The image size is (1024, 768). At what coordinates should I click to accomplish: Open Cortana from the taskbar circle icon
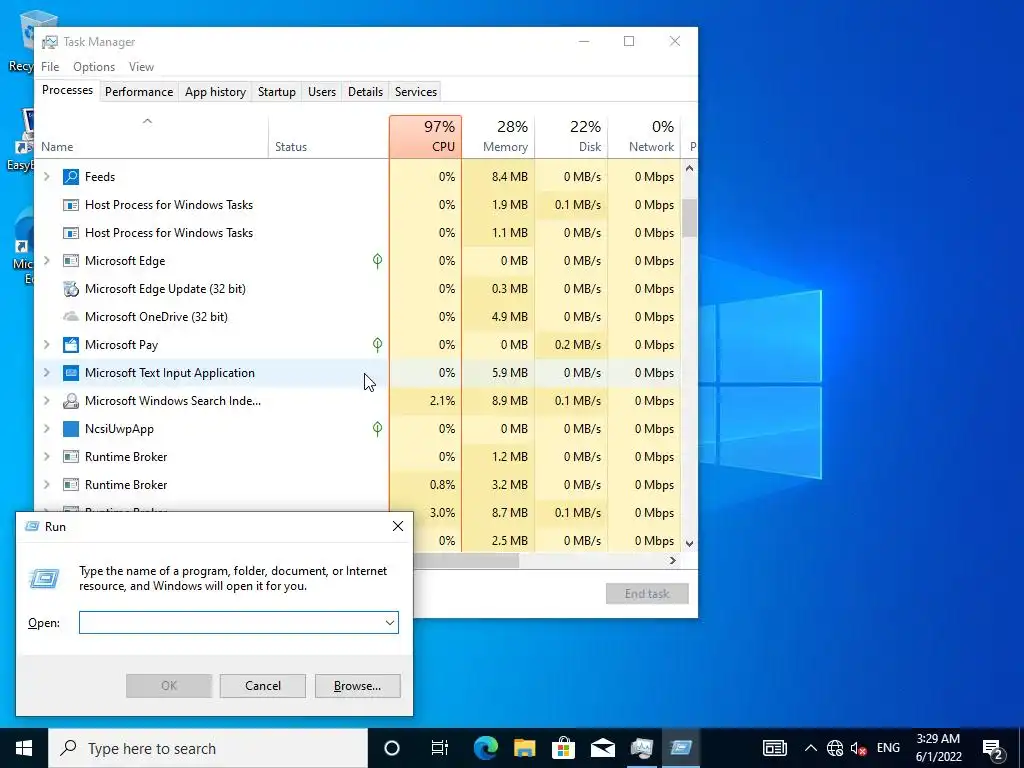[x=392, y=748]
